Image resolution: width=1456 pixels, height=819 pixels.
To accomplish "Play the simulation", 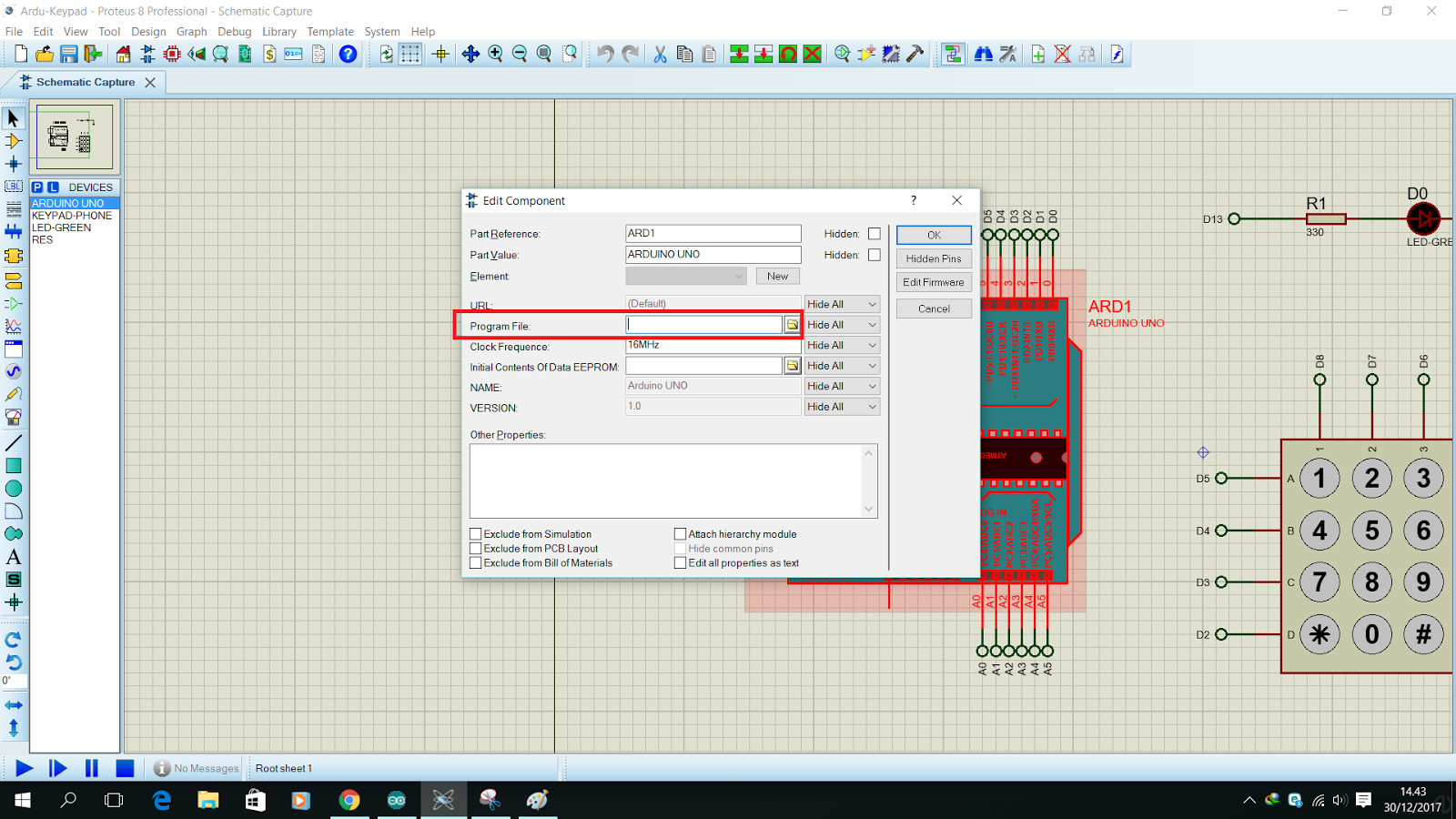I will click(25, 768).
